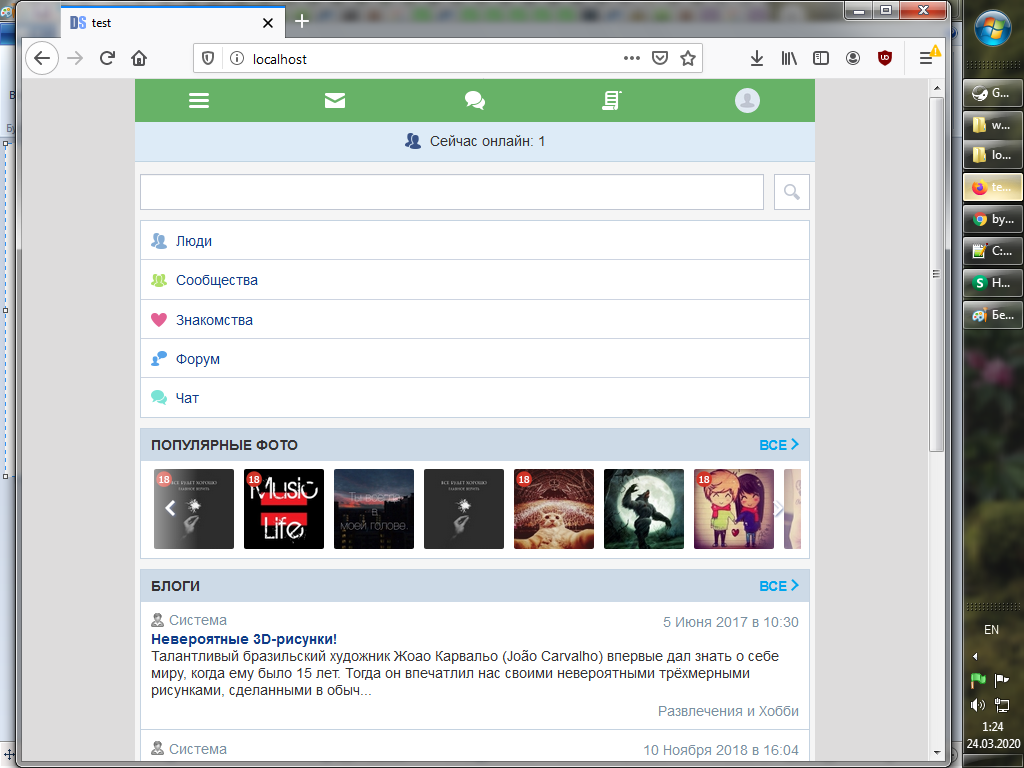Click into the site search text field

451,192
